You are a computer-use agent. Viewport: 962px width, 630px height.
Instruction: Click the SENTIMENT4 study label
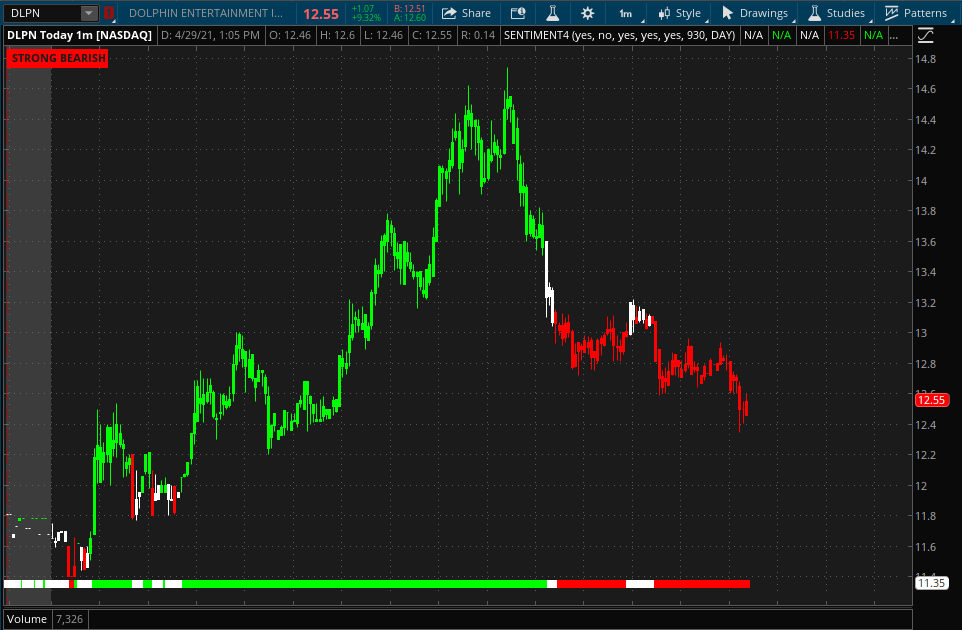click(x=619, y=35)
